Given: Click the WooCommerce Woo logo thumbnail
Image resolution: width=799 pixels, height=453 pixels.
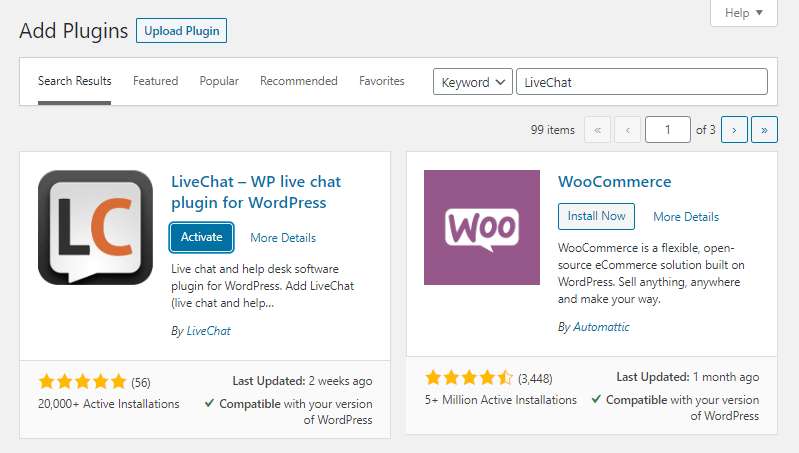Looking at the screenshot, I should click(482, 227).
